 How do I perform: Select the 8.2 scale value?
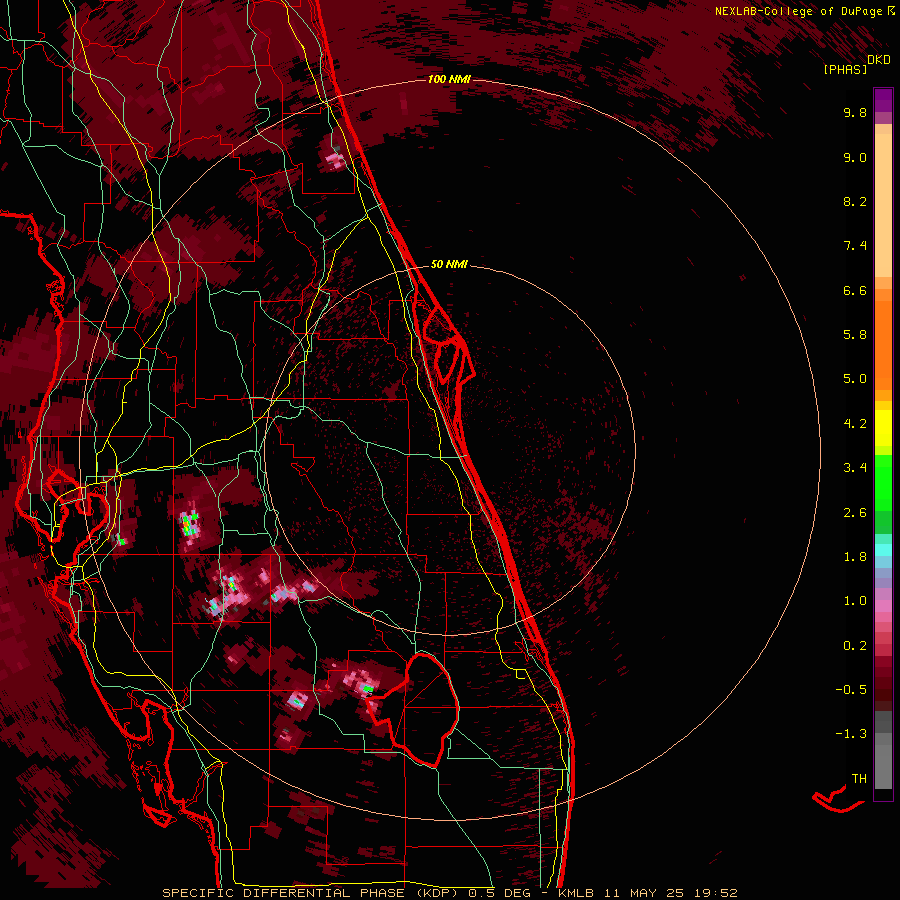[855, 201]
